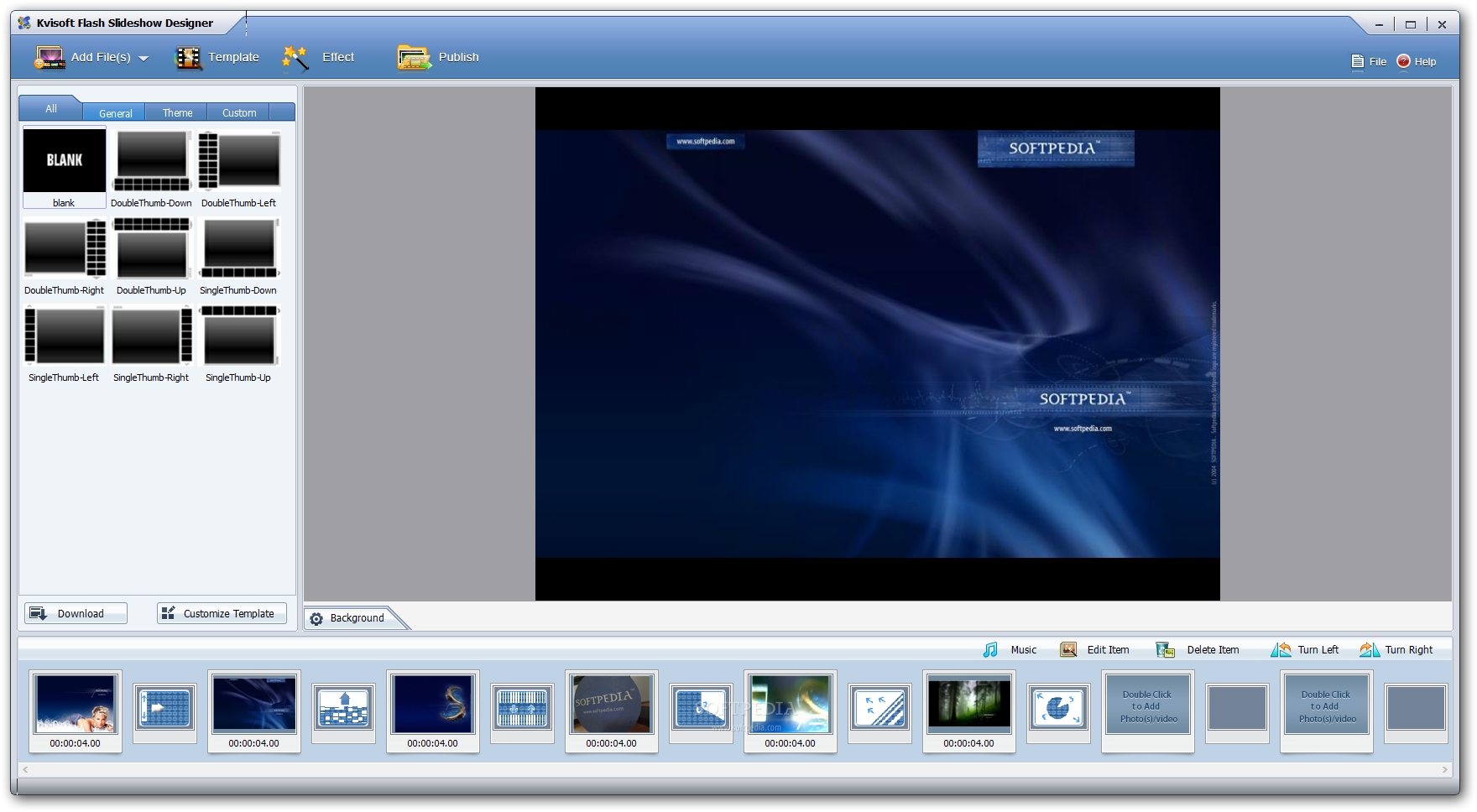1477x812 pixels.
Task: Select the SingleThumb-Right template
Action: tap(151, 343)
